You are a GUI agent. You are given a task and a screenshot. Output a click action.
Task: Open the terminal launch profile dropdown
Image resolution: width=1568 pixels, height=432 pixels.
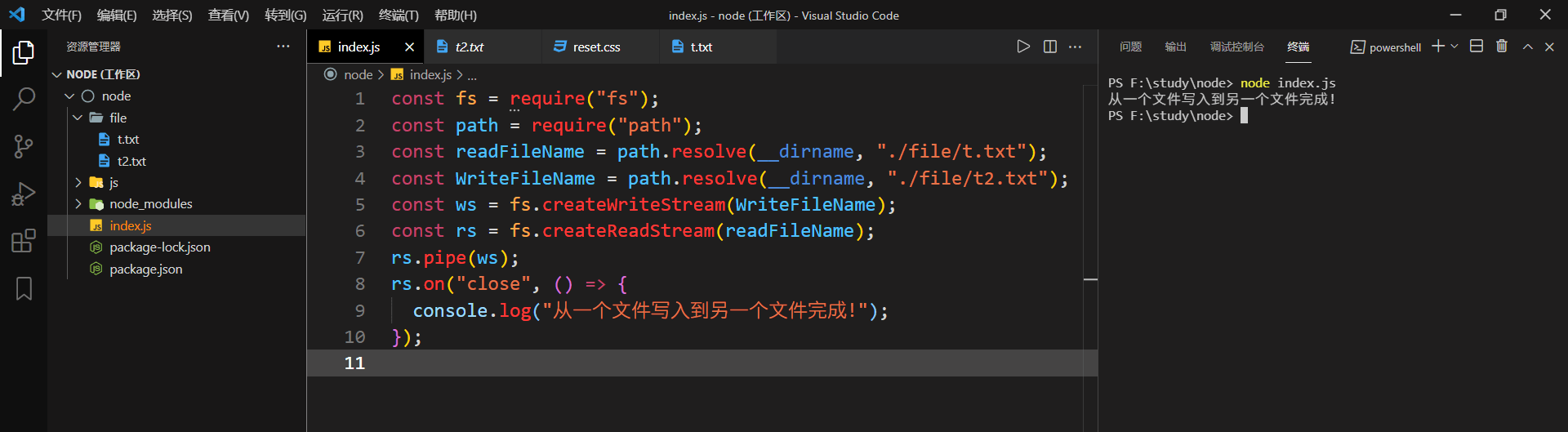pos(1454,47)
